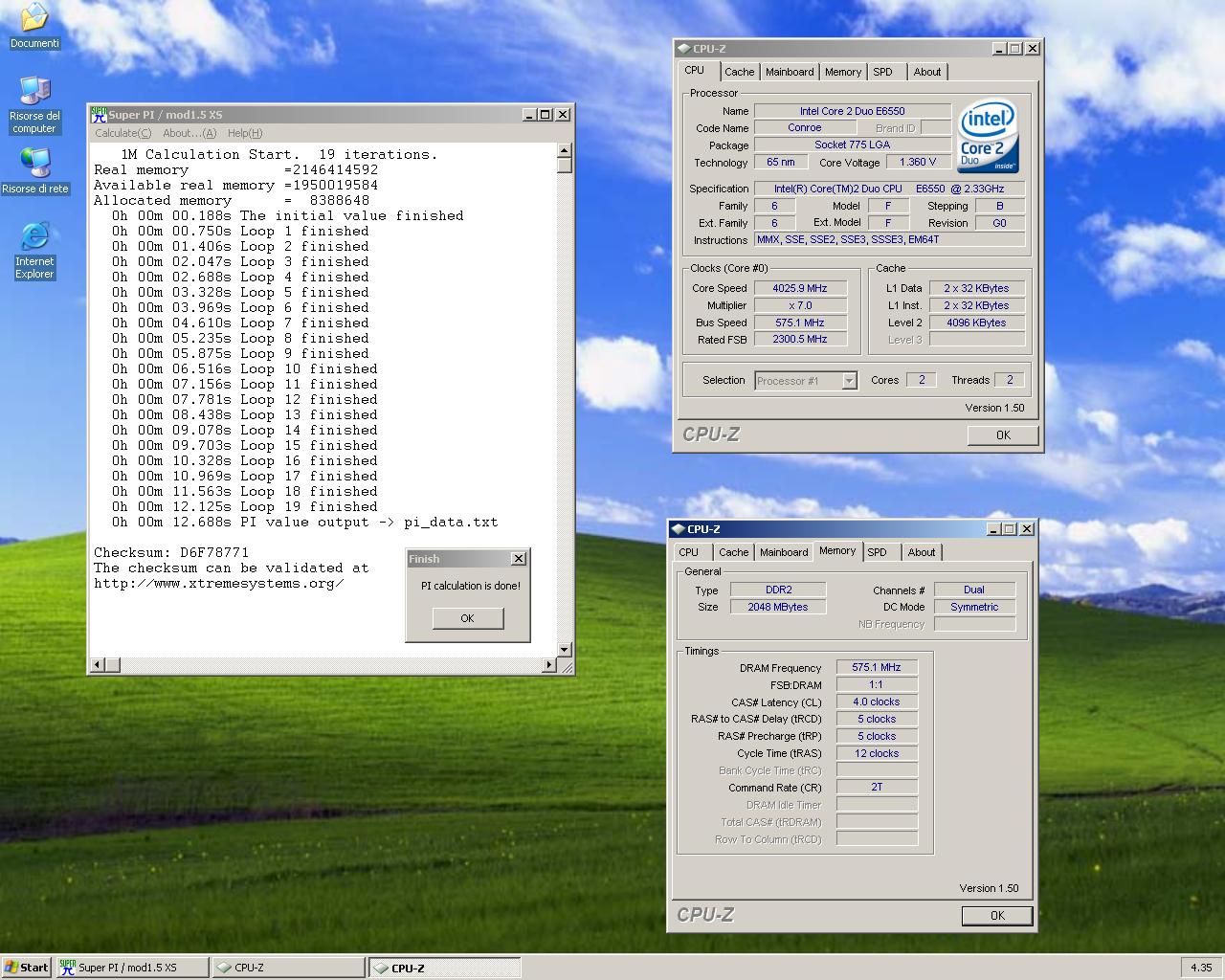Click CAS# Latency 4.0 clocks value
This screenshot has height=980, width=1225.
(x=877, y=702)
